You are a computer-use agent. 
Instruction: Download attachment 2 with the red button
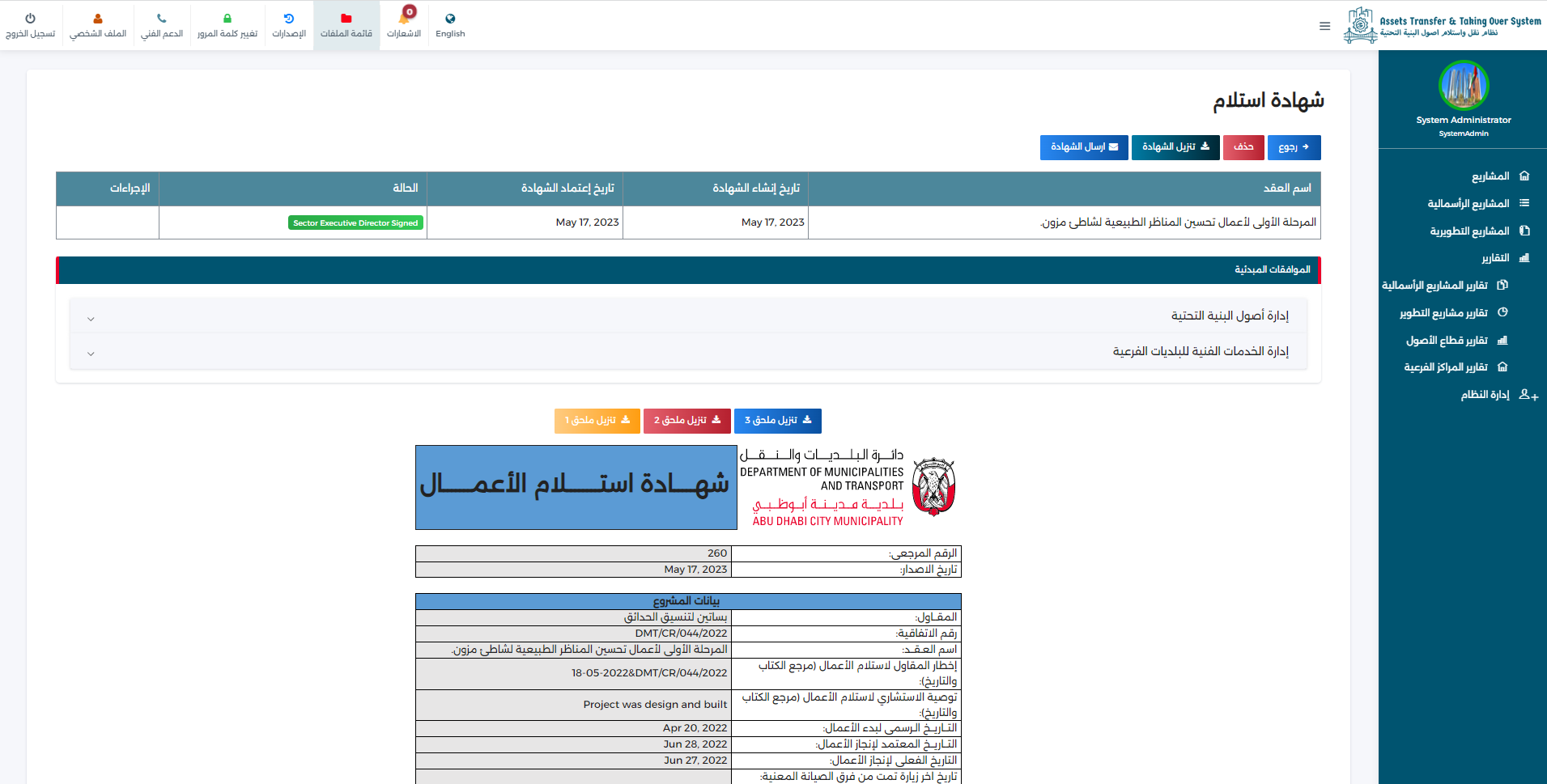[x=687, y=421]
